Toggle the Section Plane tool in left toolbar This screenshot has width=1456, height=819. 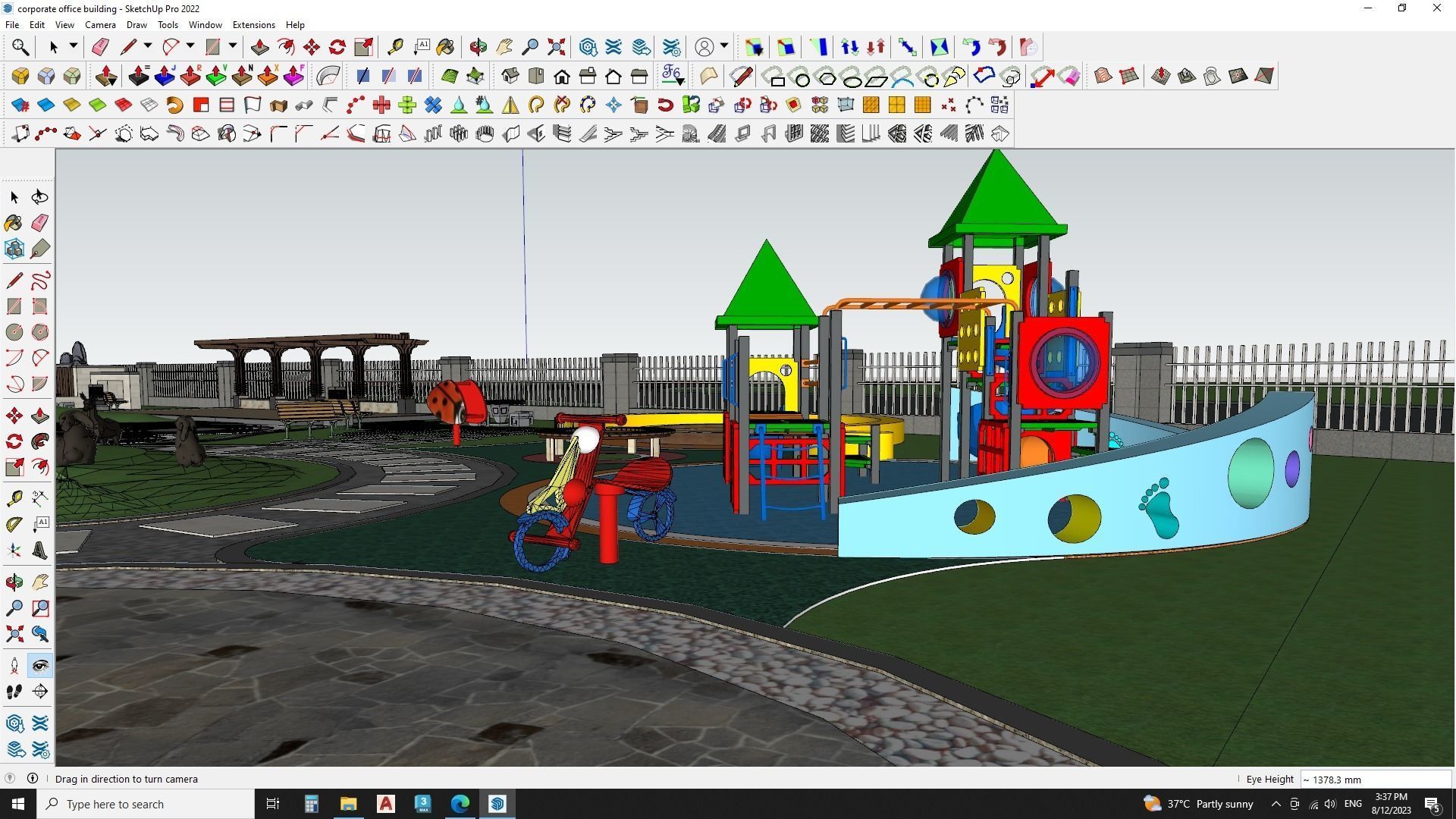click(40, 692)
